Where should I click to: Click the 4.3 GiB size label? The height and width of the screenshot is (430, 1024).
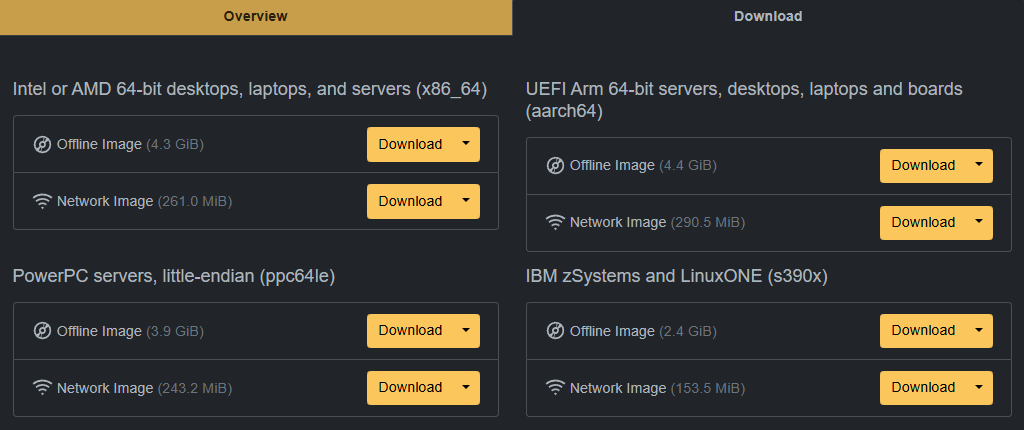click(x=175, y=144)
